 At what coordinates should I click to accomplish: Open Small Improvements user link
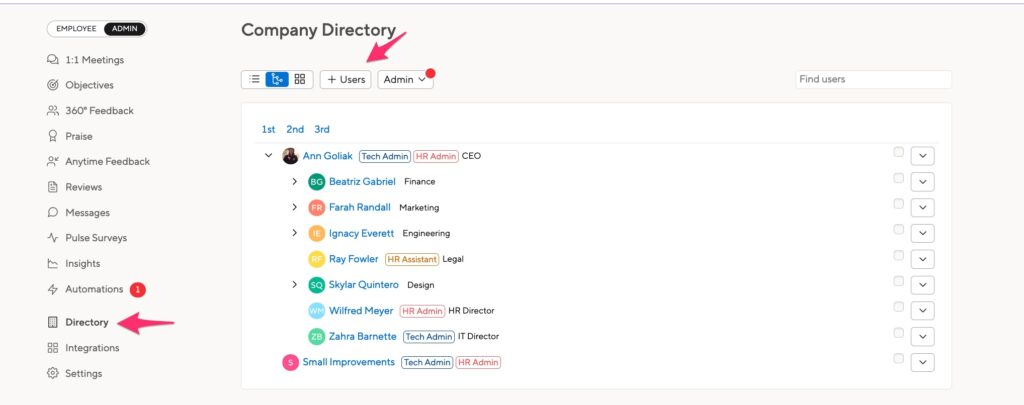coord(349,362)
